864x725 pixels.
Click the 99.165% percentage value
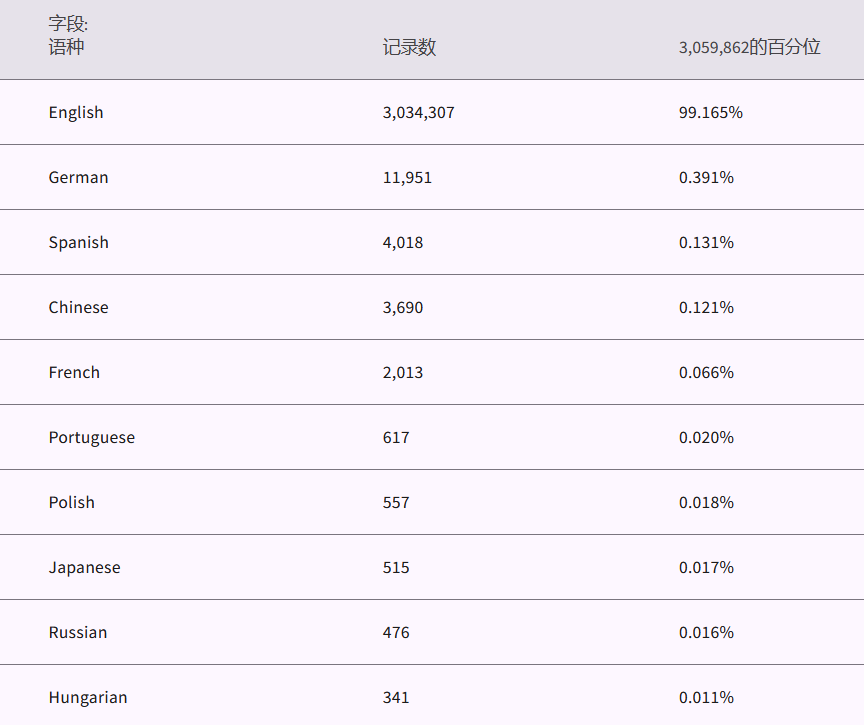pos(710,113)
